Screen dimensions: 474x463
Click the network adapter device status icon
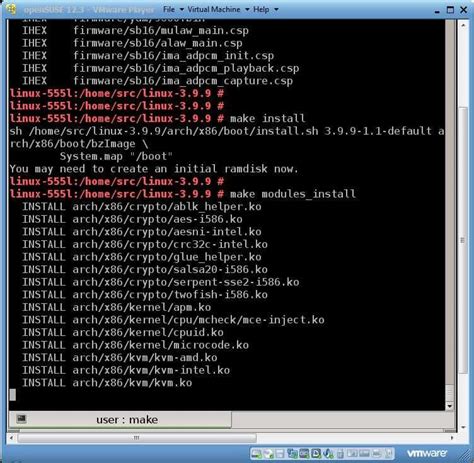(x=292, y=454)
